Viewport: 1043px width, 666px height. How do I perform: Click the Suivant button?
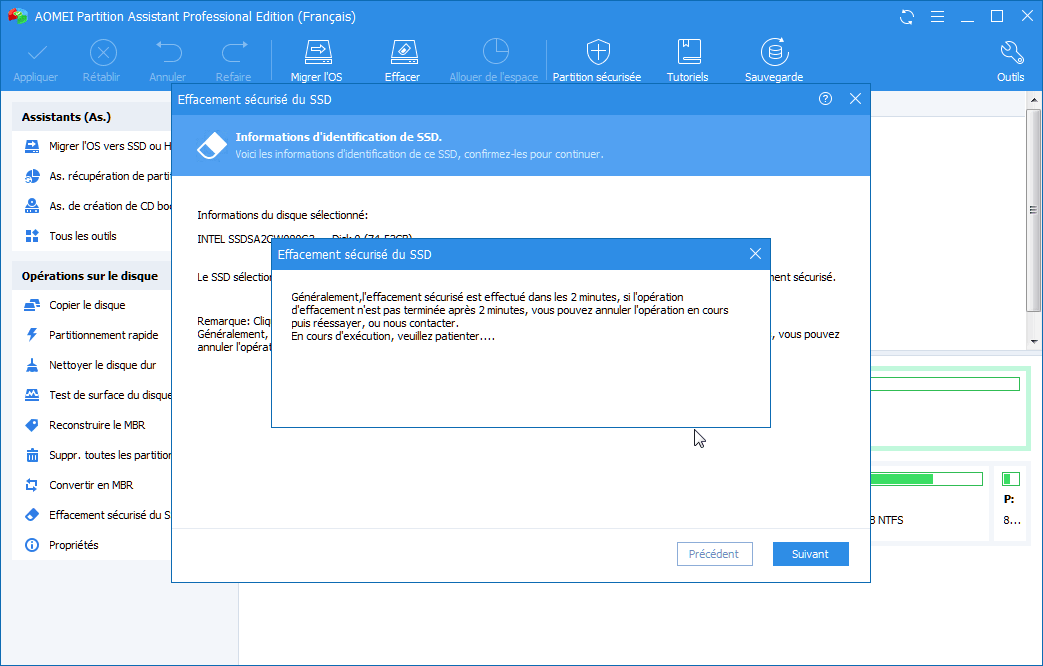[810, 554]
